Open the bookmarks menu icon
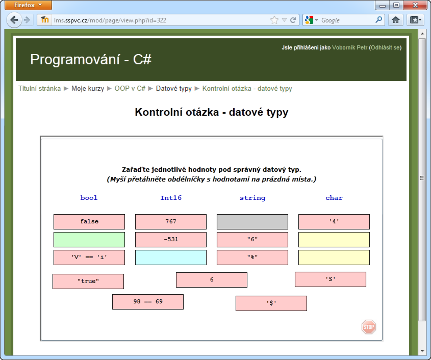The height and width of the screenshot is (360, 431). [x=415, y=20]
